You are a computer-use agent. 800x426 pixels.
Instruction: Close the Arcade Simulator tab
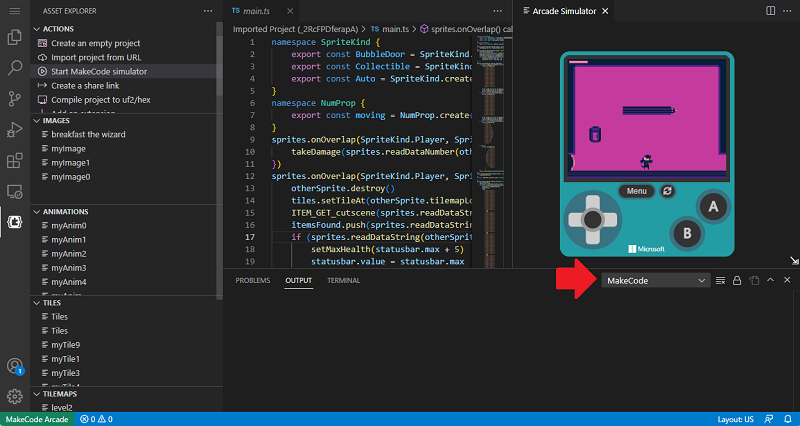click(x=605, y=11)
